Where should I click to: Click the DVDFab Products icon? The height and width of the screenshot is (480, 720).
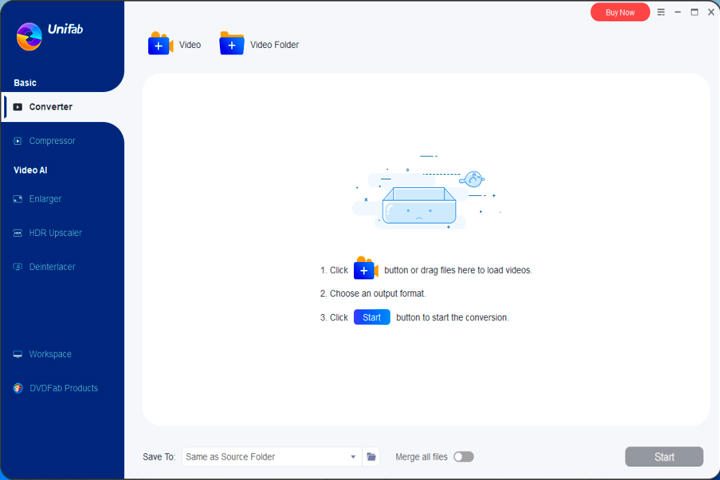click(x=18, y=388)
